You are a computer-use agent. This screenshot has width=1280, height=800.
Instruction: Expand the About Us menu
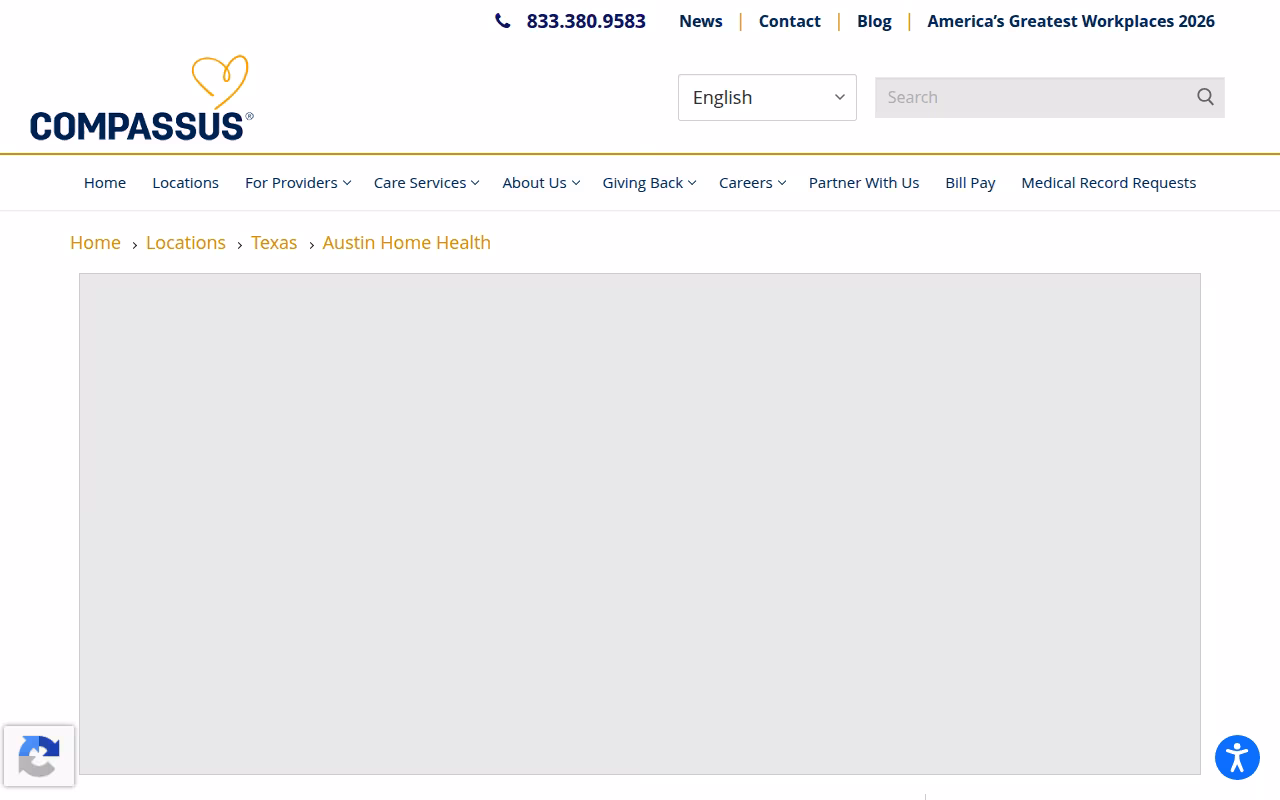point(541,182)
